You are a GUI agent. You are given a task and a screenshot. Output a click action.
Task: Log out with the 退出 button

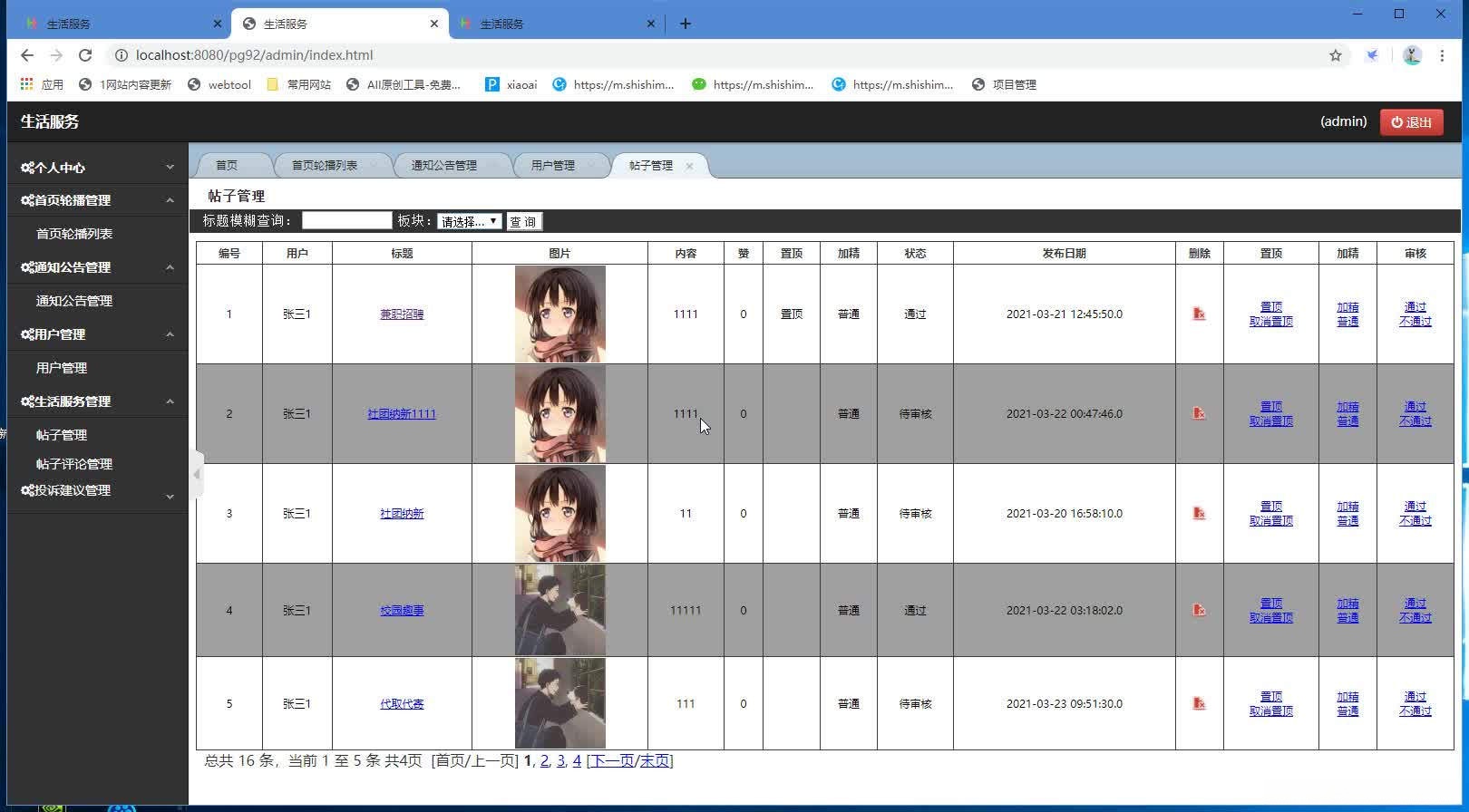pos(1412,121)
